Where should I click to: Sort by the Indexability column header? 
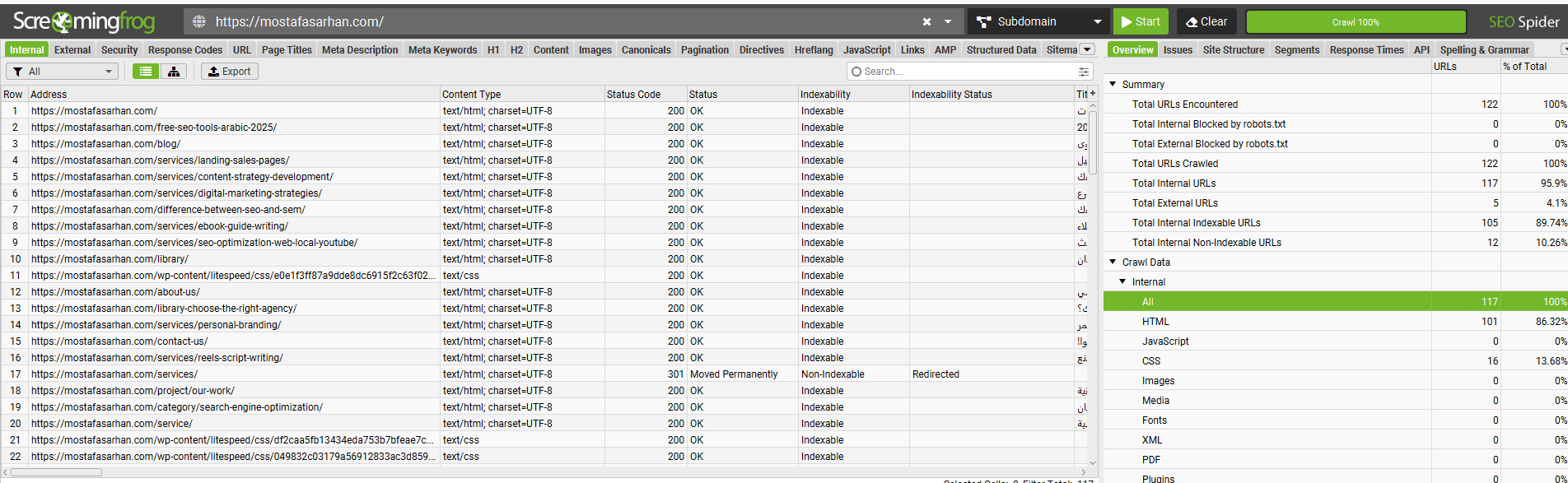[x=854, y=95]
